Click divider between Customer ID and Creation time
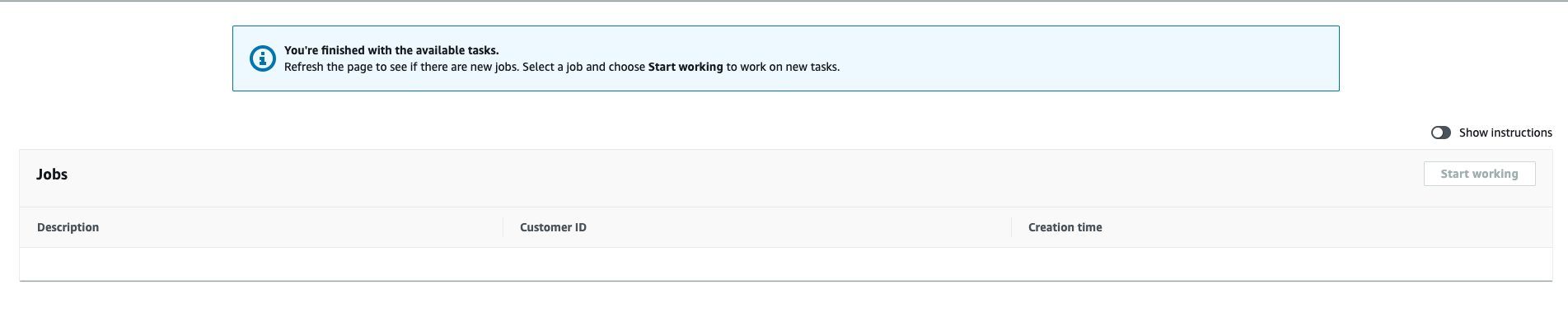The width and height of the screenshot is (1568, 312). coord(1011,227)
